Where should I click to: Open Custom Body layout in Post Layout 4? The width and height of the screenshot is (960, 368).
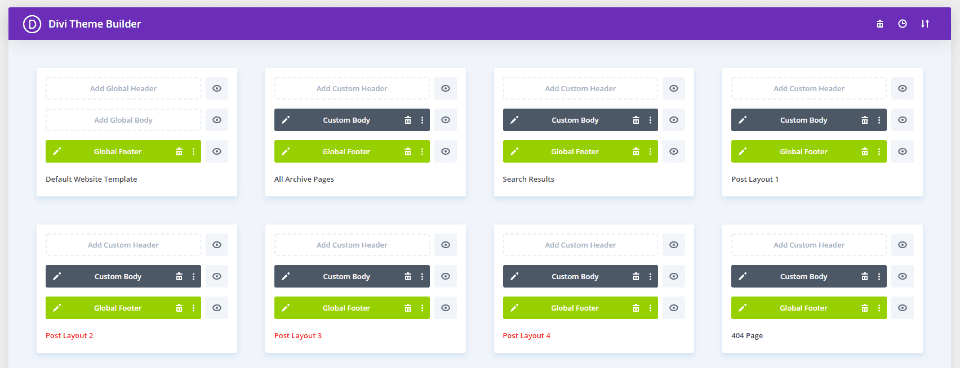(x=580, y=276)
